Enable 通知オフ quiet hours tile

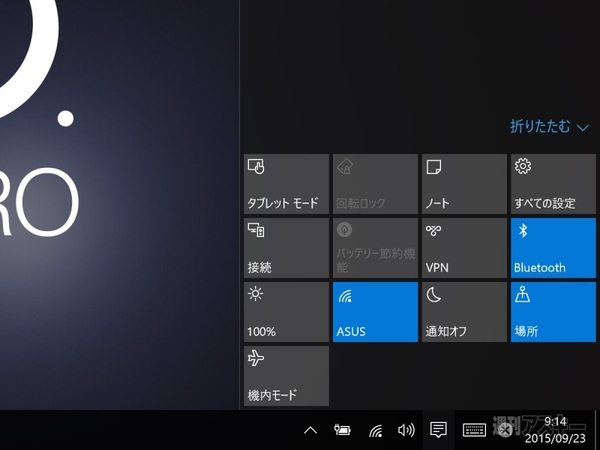464,312
